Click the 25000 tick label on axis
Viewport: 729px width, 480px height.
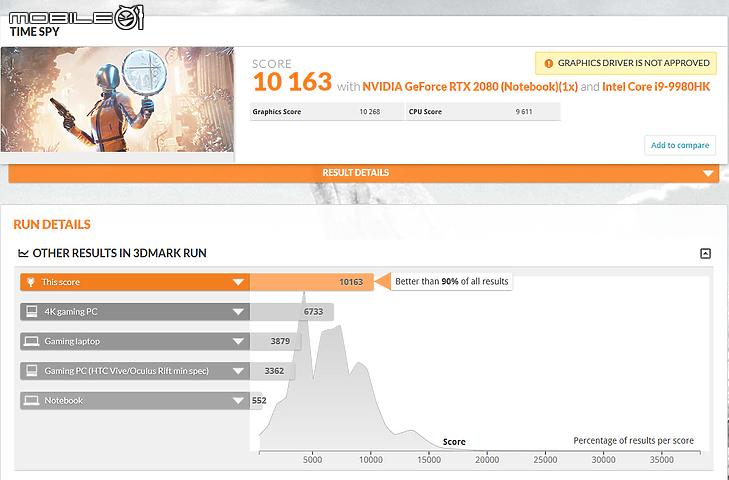click(545, 460)
